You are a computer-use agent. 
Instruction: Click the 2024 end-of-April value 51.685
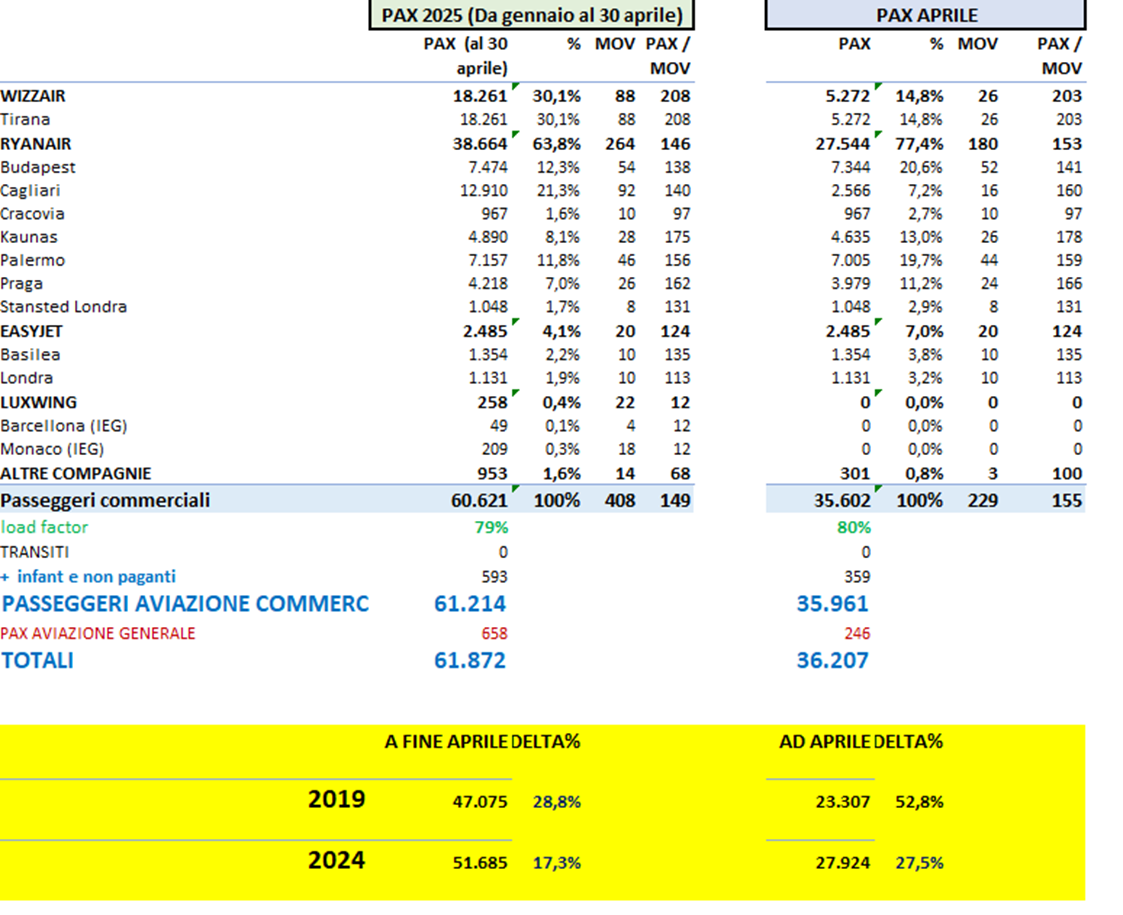(x=480, y=863)
